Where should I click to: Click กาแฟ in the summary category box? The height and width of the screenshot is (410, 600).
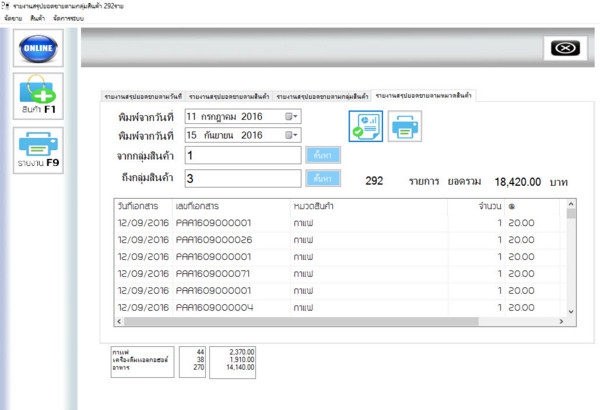[121, 352]
